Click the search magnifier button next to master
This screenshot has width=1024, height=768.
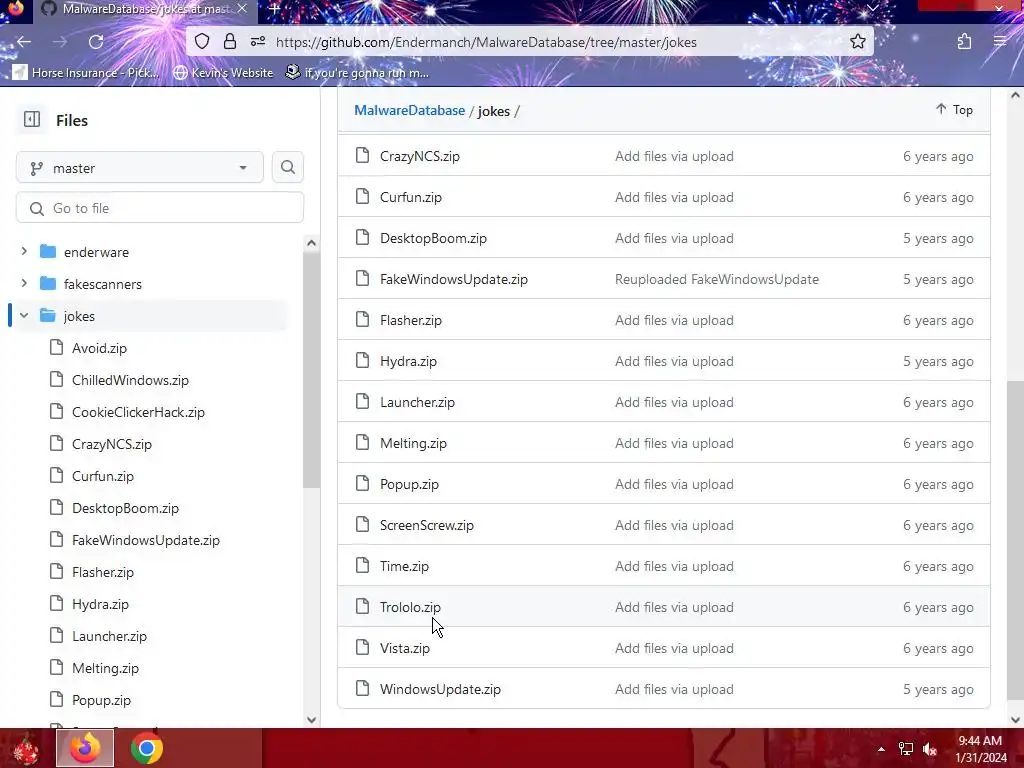click(287, 168)
